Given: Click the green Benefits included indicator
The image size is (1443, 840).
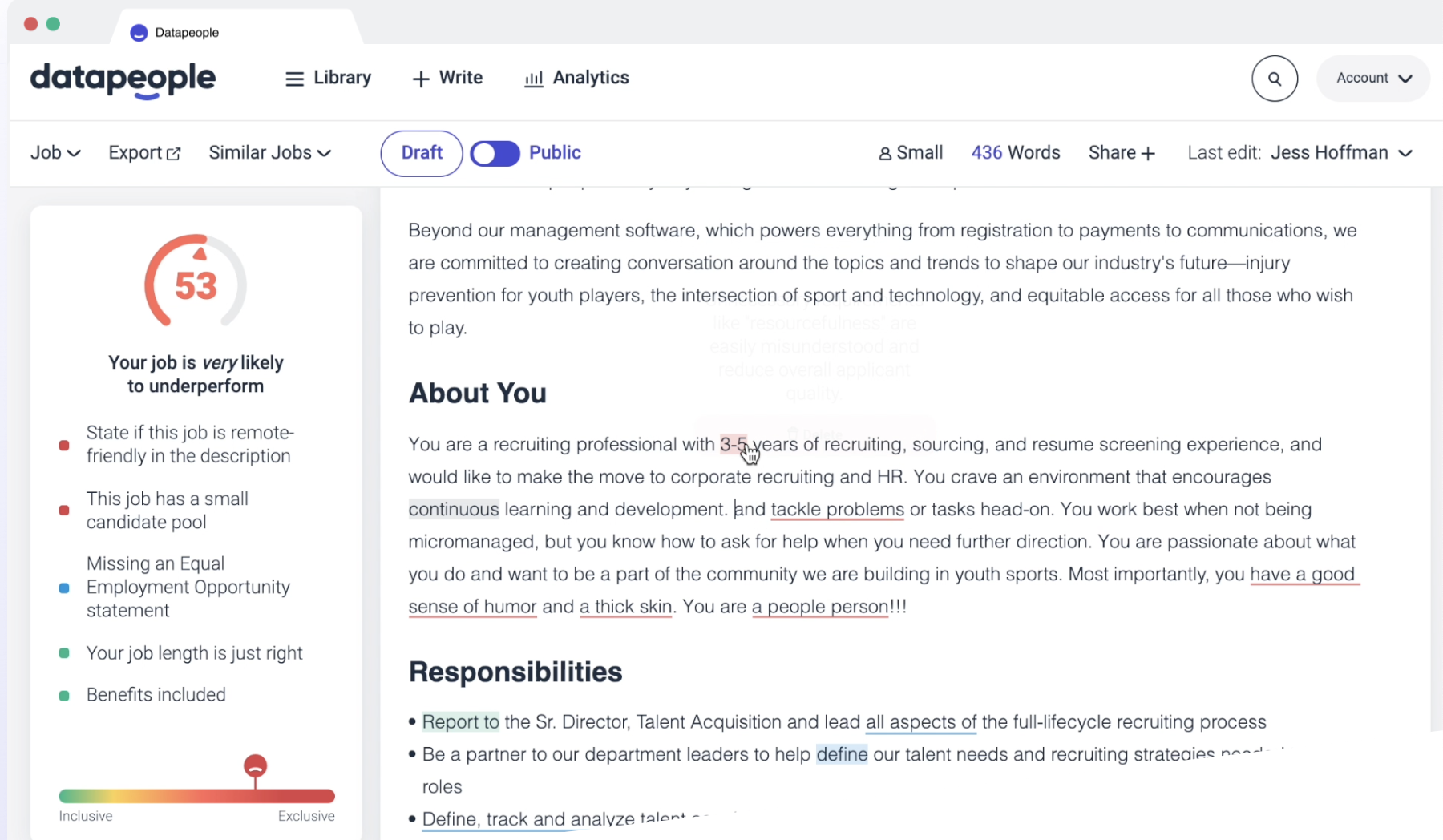Looking at the screenshot, I should point(63,696).
